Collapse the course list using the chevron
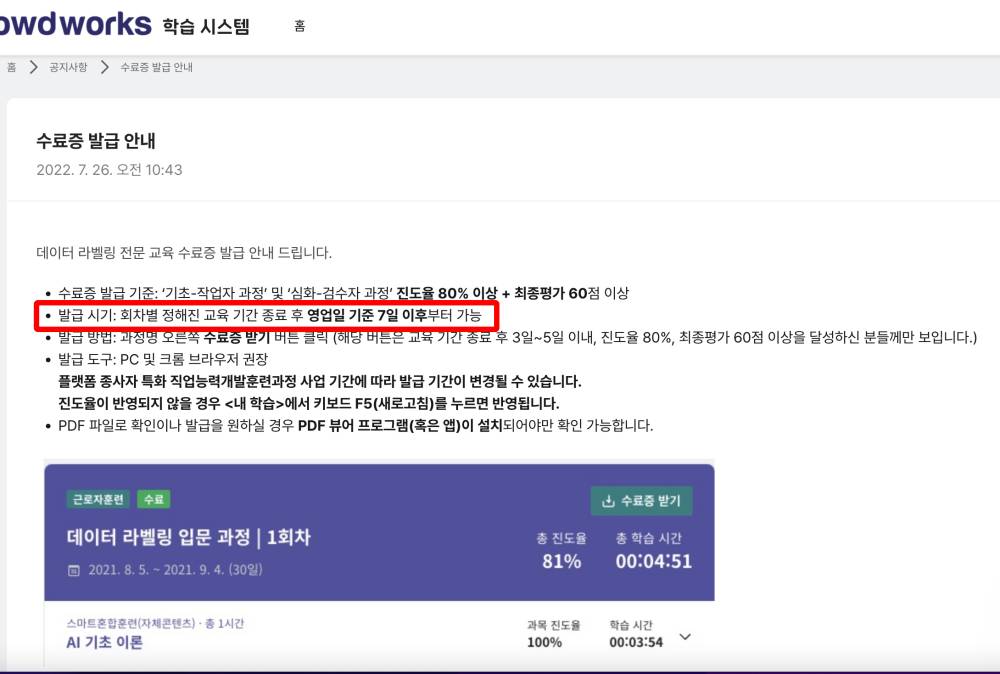1000x674 pixels. click(683, 635)
